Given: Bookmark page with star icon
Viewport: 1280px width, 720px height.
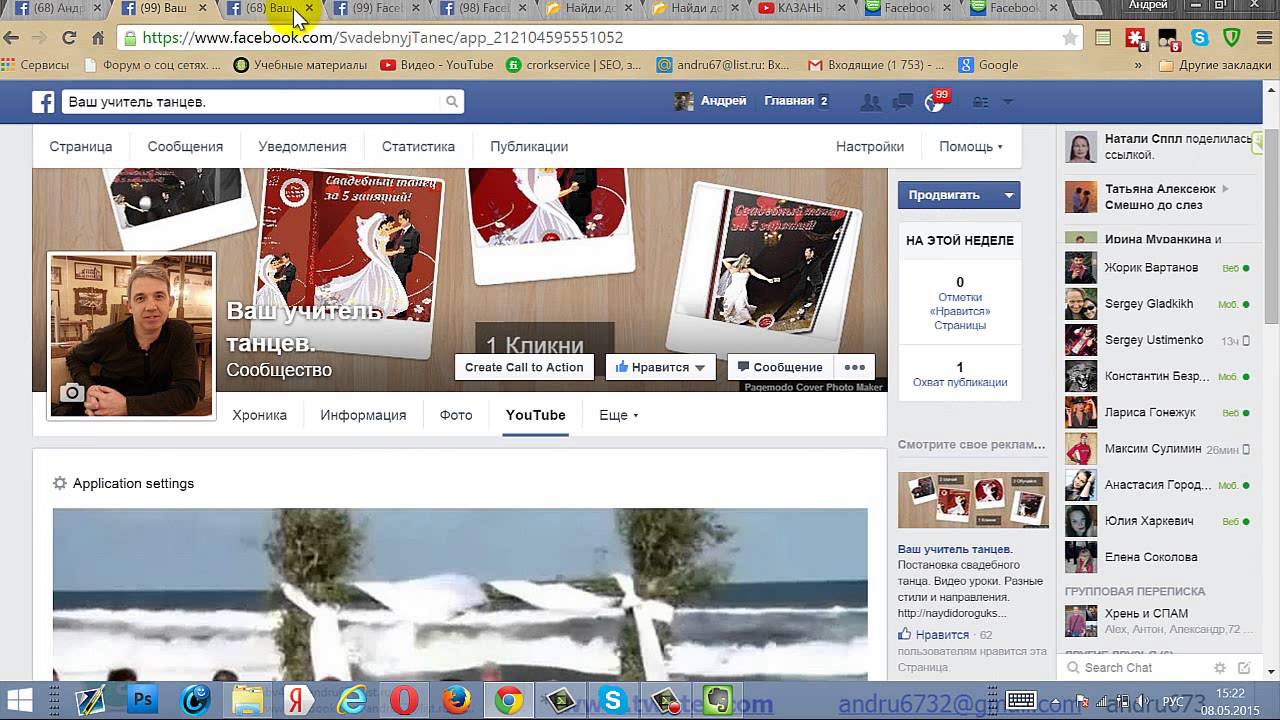Looking at the screenshot, I should click(1070, 38).
